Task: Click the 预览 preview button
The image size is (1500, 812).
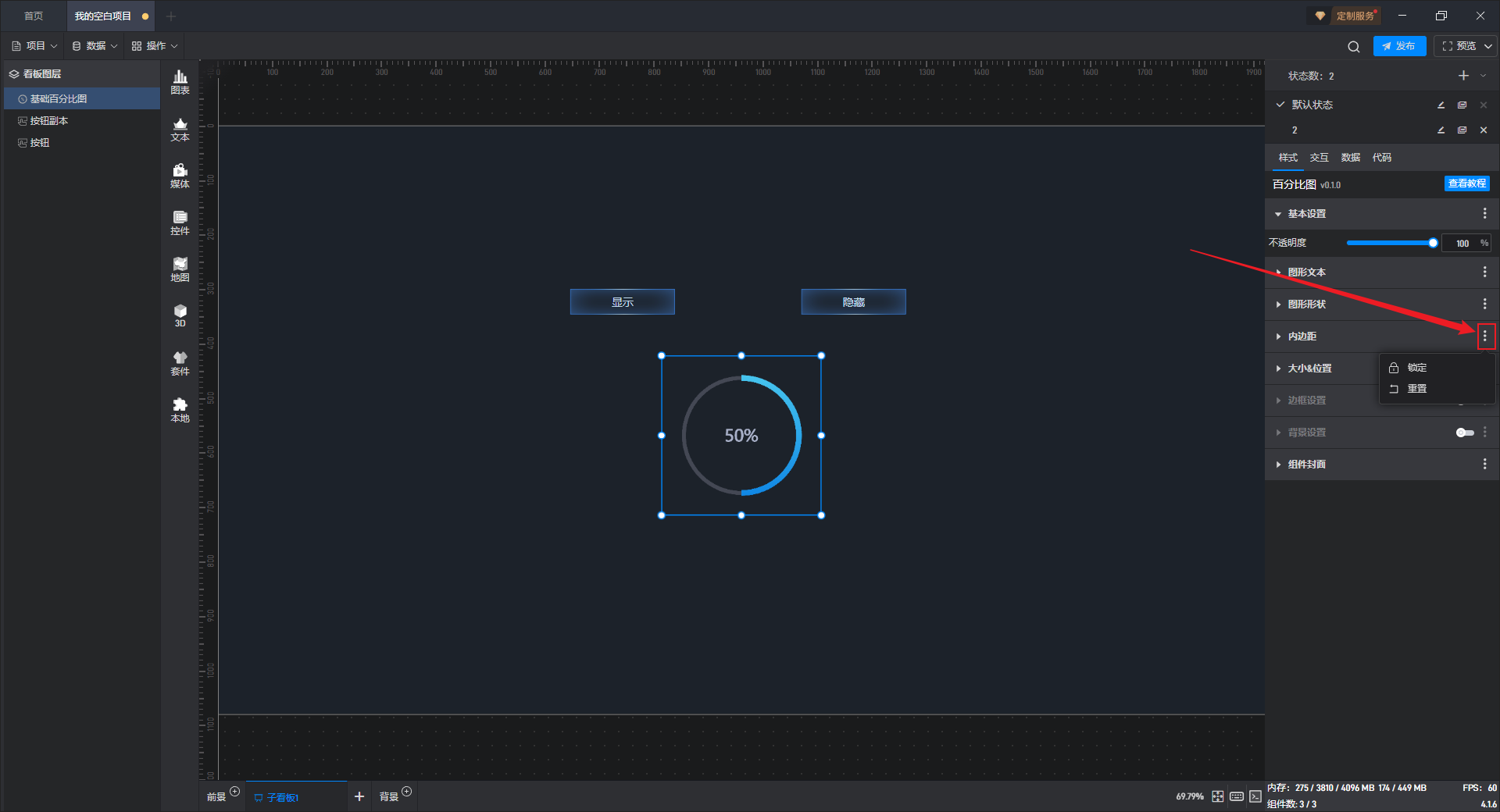Action: pos(1459,46)
